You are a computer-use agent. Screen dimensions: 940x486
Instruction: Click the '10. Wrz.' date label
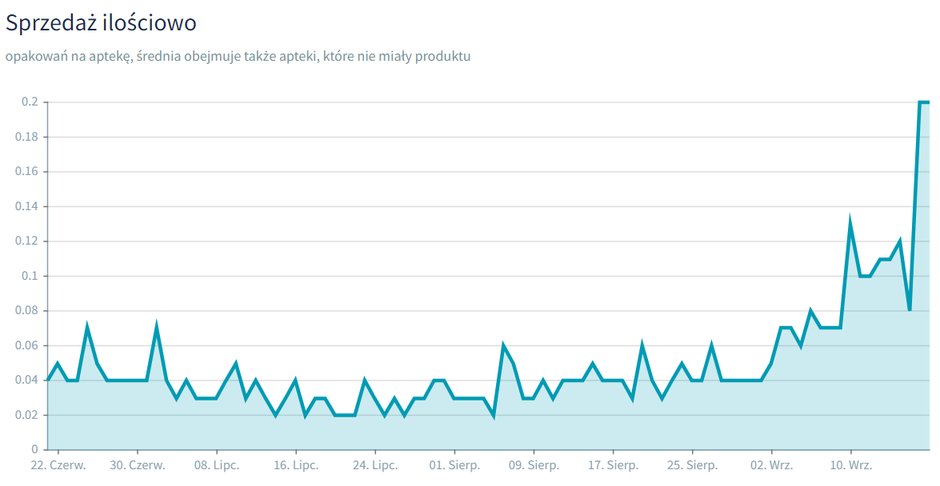tap(850, 466)
